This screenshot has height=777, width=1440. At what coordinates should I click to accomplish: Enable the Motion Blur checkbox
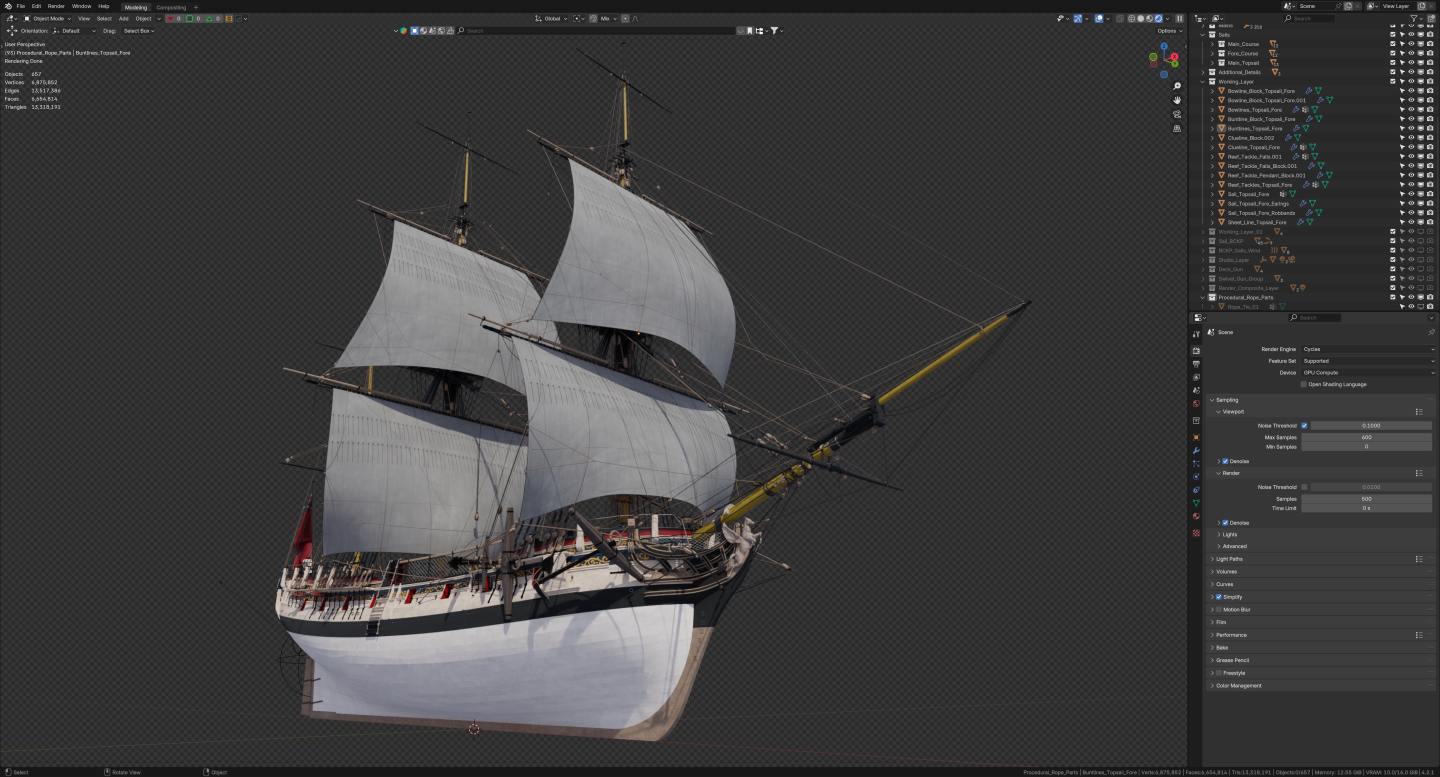tap(1219, 609)
